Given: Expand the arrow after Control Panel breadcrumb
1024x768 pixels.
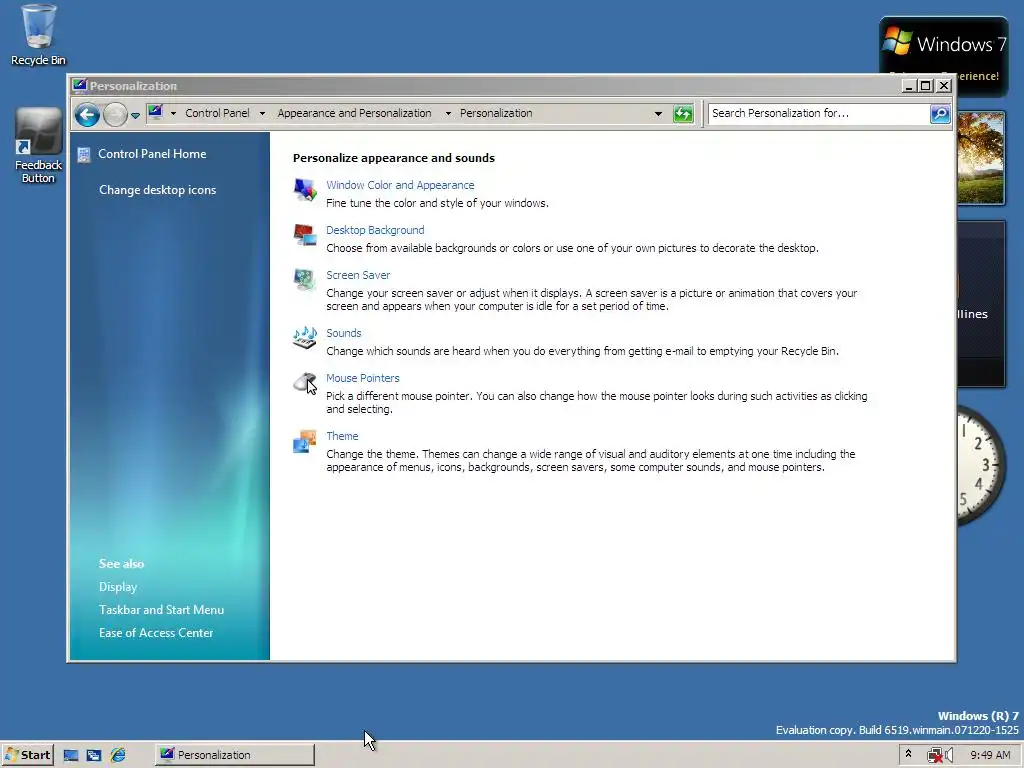Looking at the screenshot, I should pos(262,113).
